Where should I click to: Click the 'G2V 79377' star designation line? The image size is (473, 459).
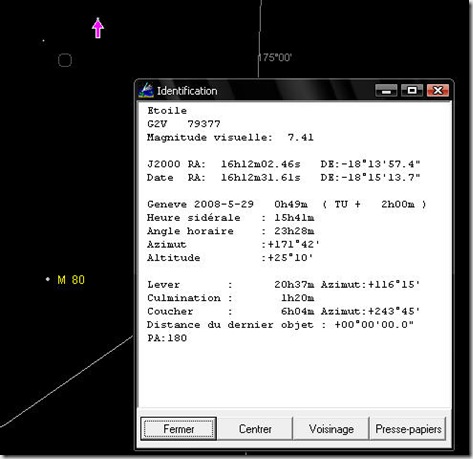pos(184,124)
